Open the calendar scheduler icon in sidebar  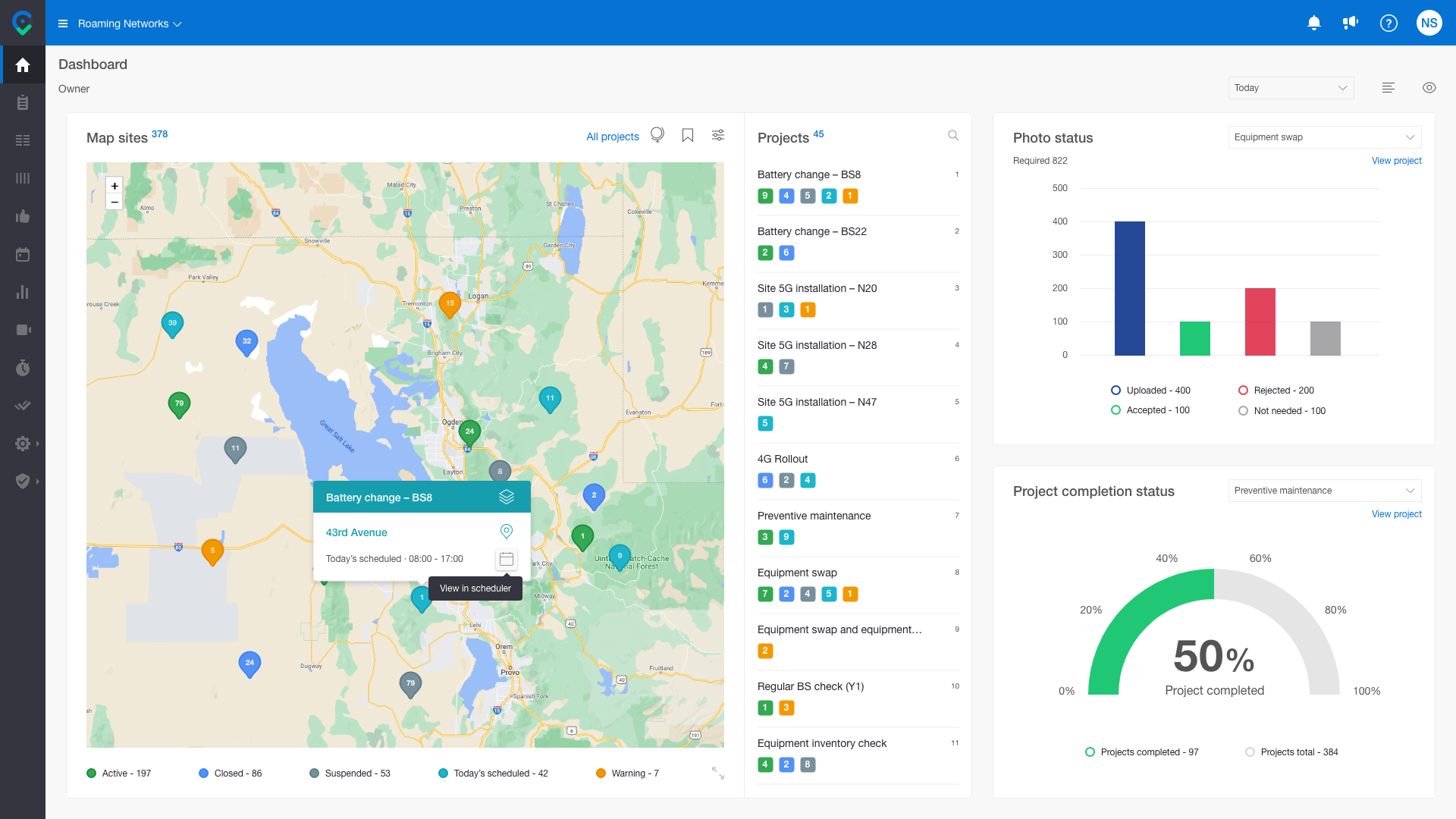pos(23,254)
